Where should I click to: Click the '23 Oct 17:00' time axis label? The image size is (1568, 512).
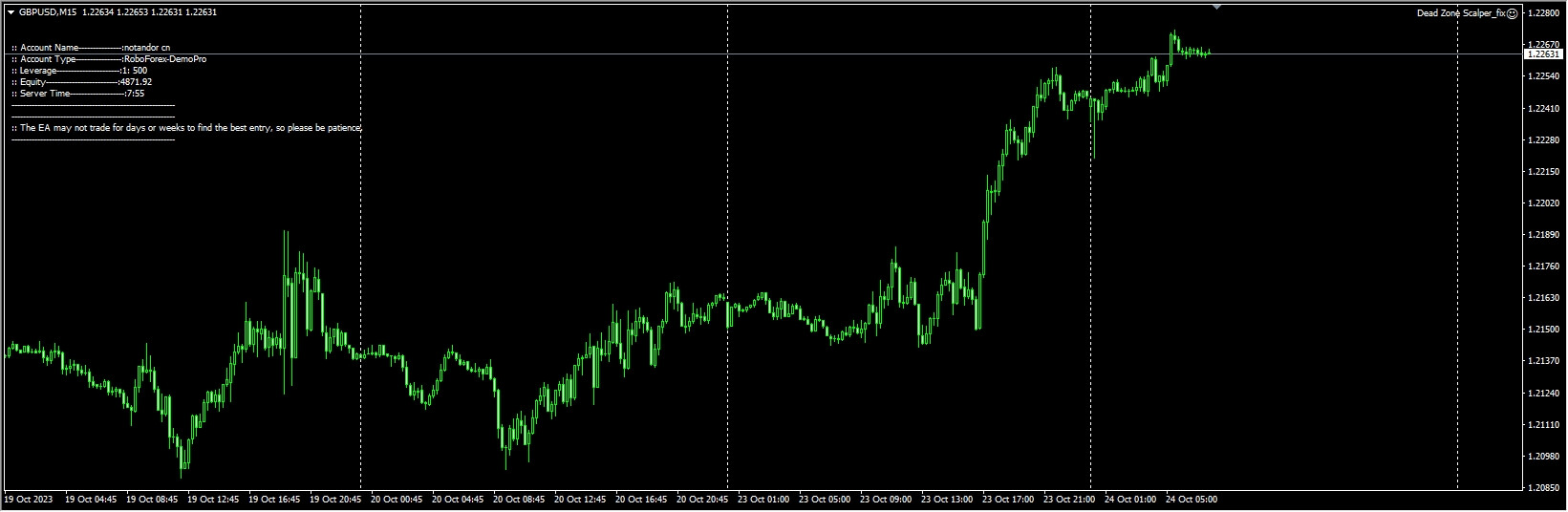click(1008, 499)
